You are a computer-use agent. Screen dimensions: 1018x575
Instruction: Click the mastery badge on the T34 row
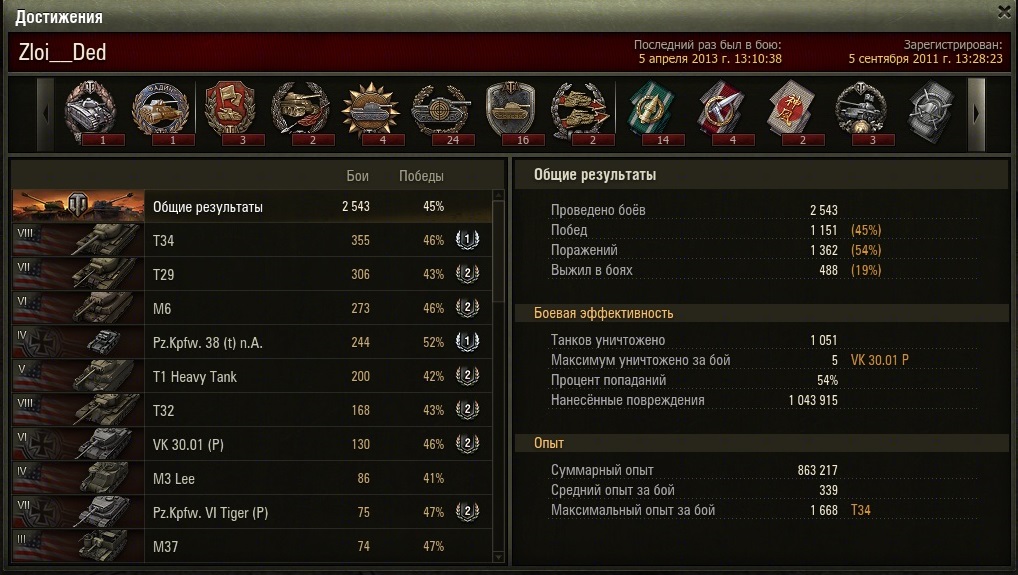[467, 240]
